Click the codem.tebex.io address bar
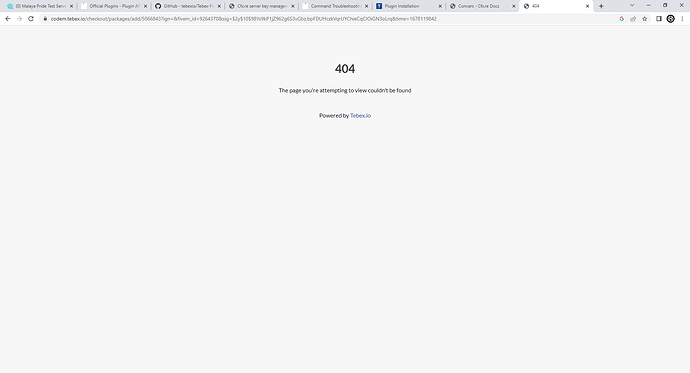The height and width of the screenshot is (373, 690). 330,19
